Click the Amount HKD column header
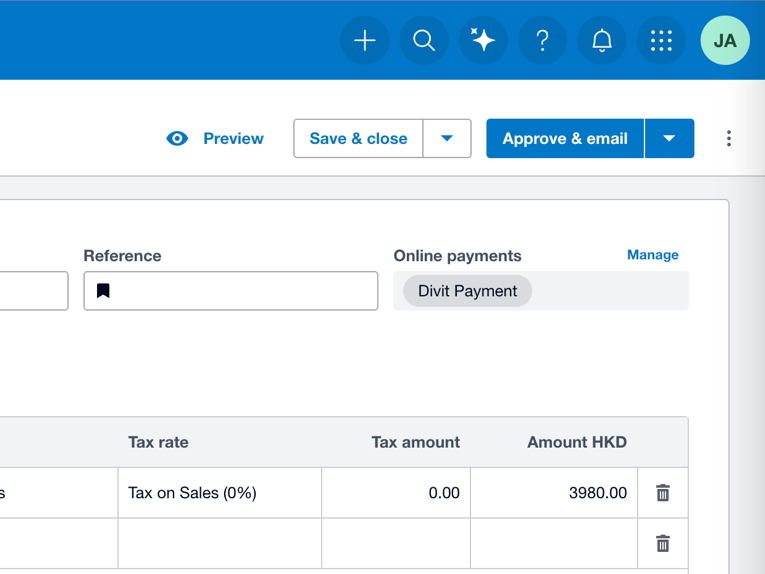 tap(577, 442)
